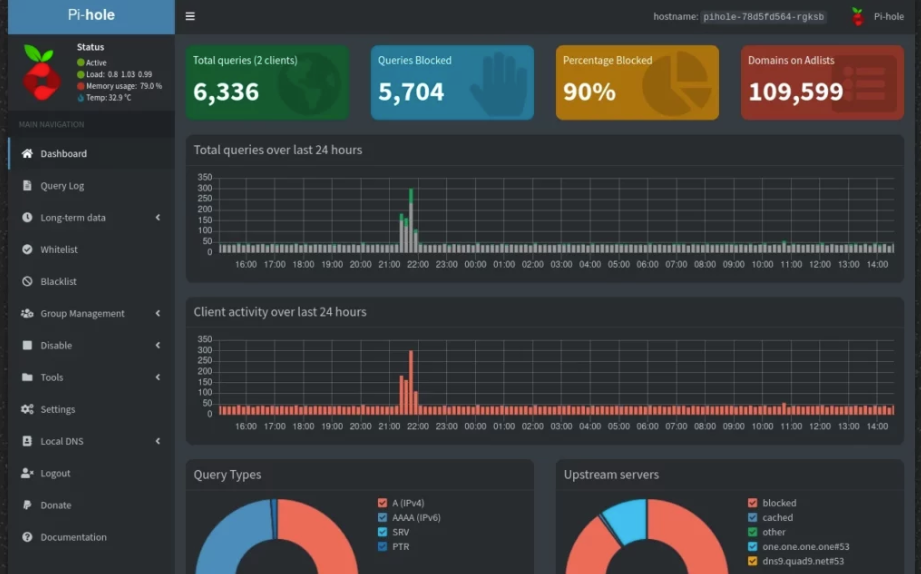Click the Query Log file icon
This screenshot has height=574, width=921.
27,186
